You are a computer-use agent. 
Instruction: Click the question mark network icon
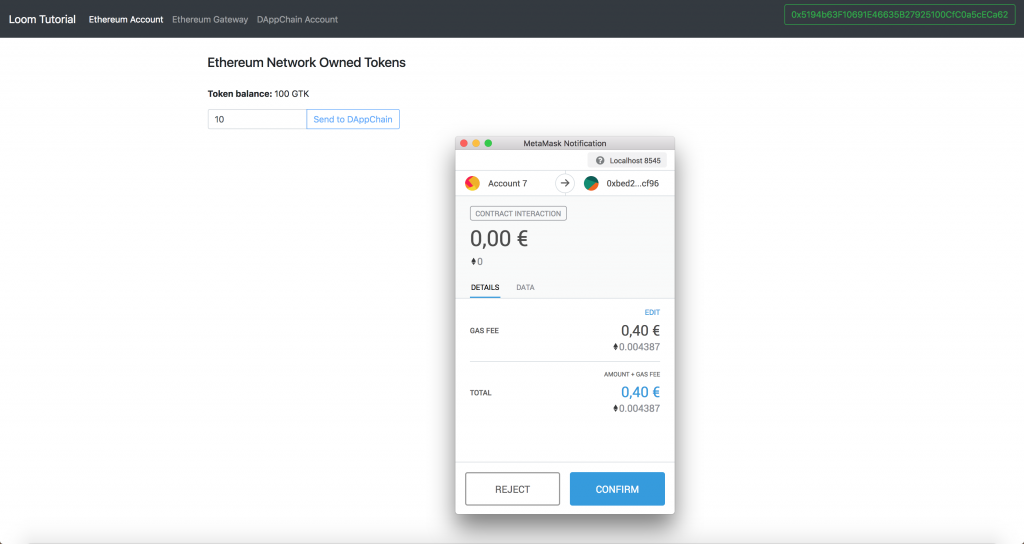600,161
